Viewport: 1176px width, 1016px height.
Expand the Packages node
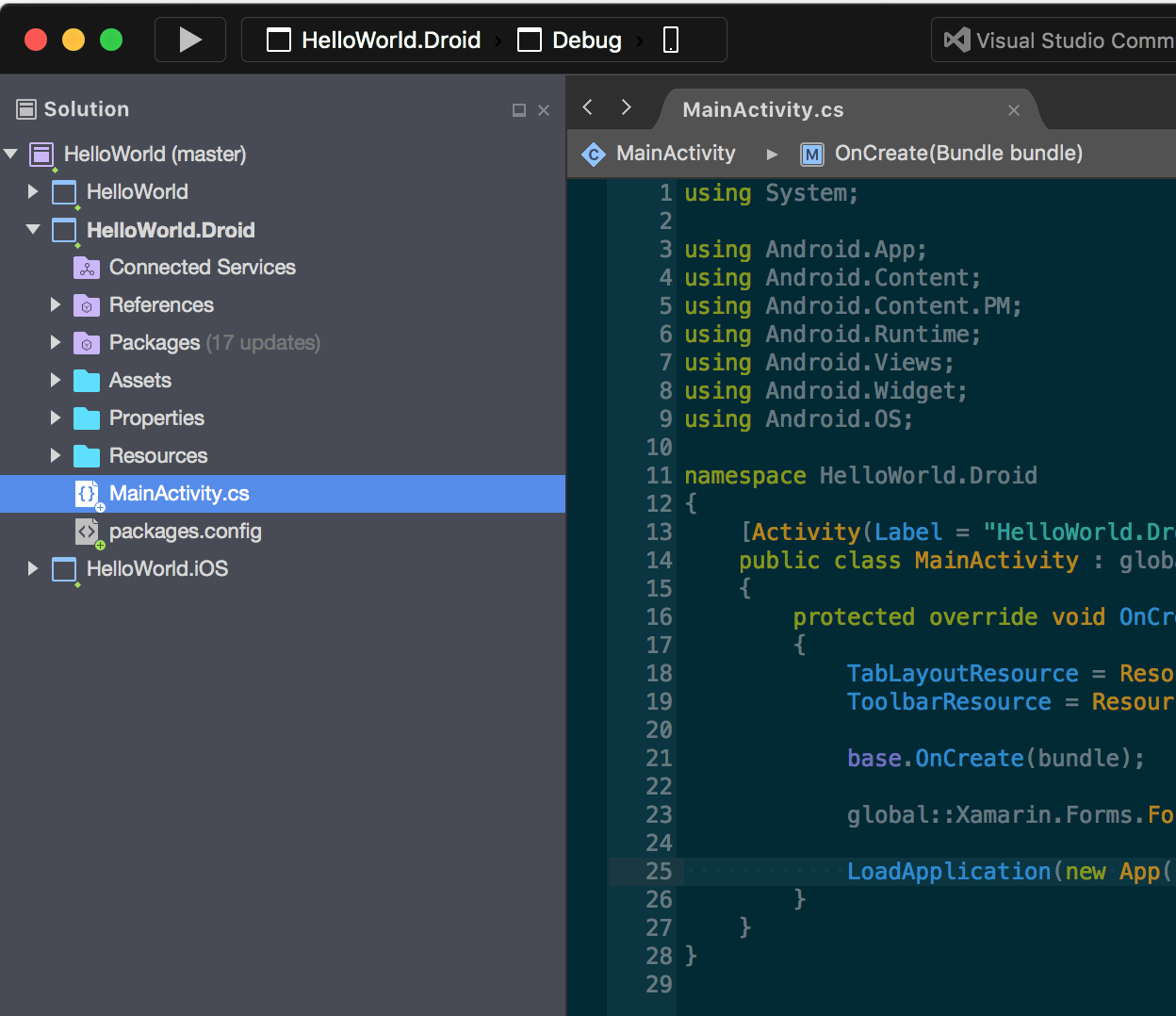tap(55, 342)
